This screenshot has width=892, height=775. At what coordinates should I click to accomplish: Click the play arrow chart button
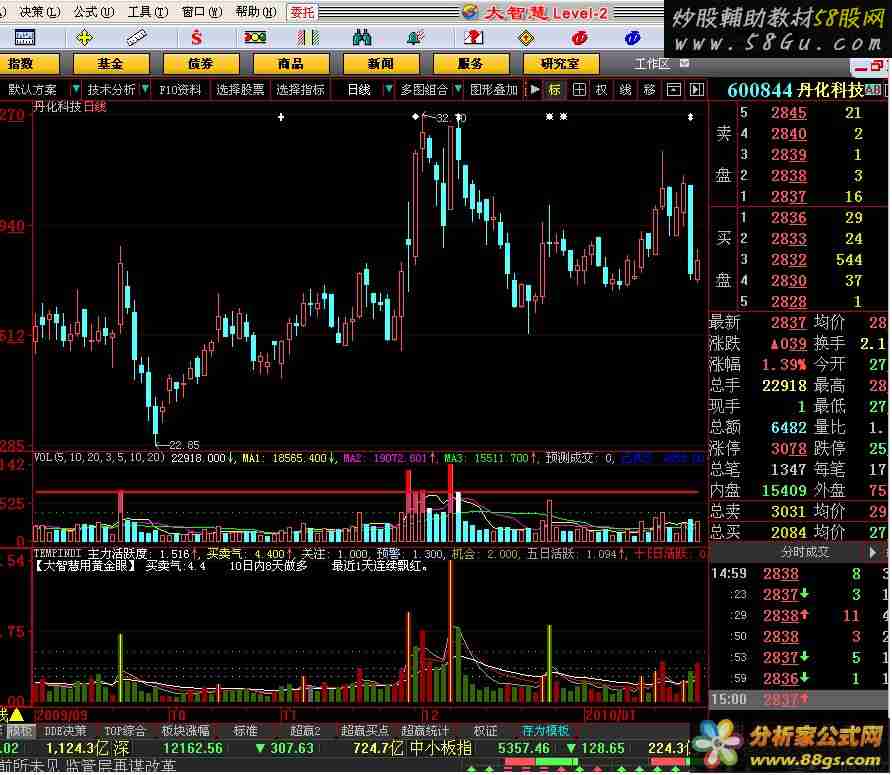(x=535, y=89)
